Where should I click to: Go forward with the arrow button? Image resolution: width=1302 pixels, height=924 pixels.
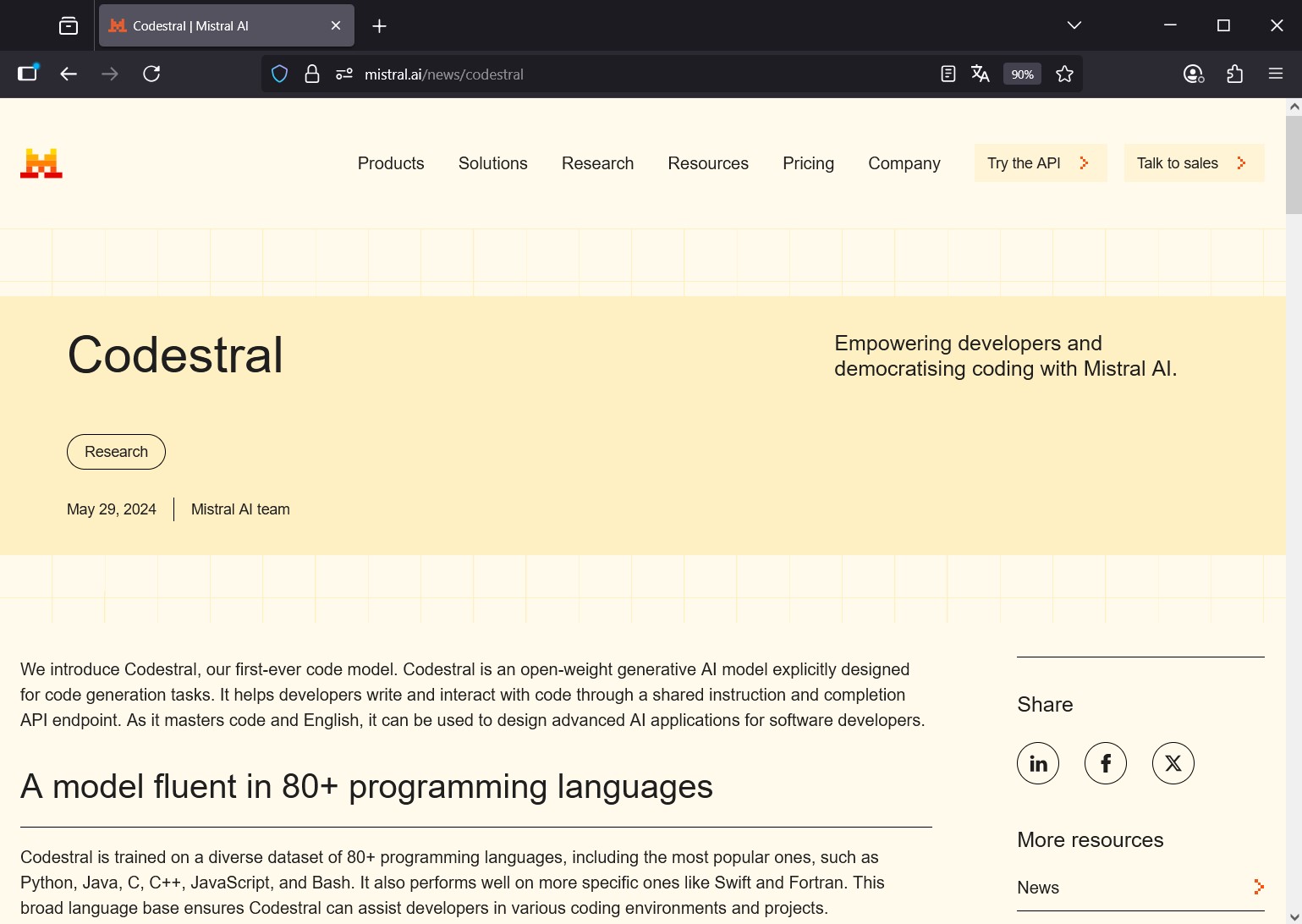click(110, 74)
